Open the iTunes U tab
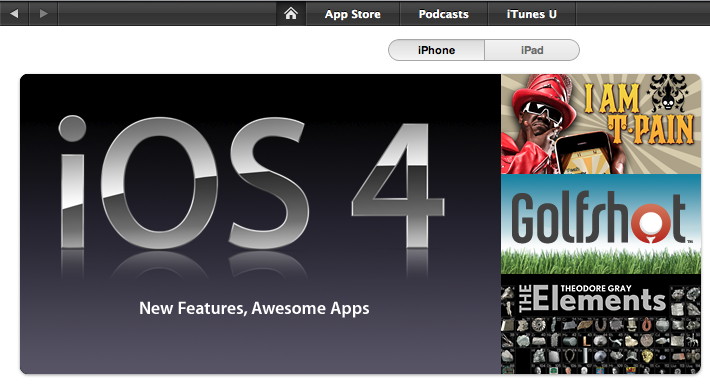Image resolution: width=710 pixels, height=386 pixels. click(x=532, y=14)
